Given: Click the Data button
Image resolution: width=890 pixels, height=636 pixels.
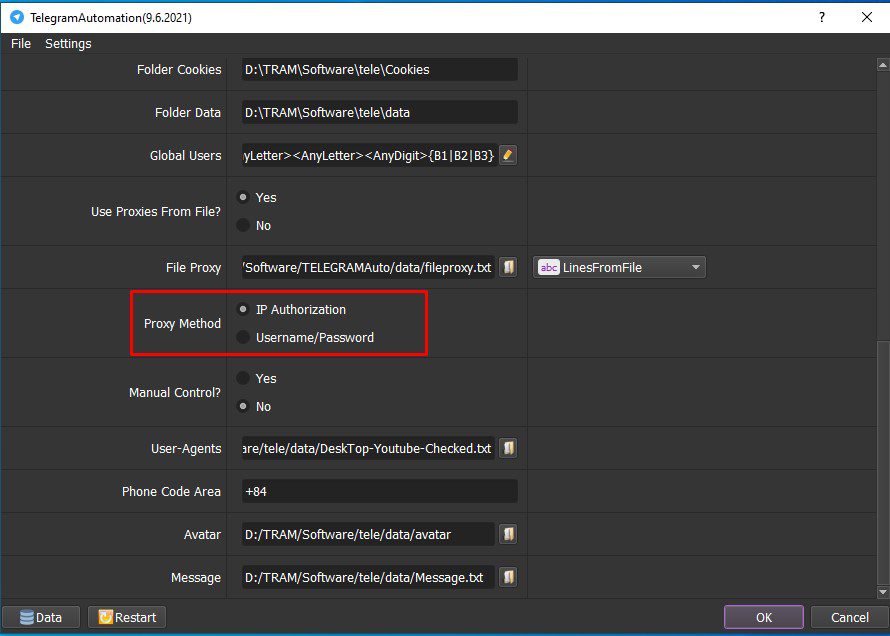Looking at the screenshot, I should click(41, 617).
